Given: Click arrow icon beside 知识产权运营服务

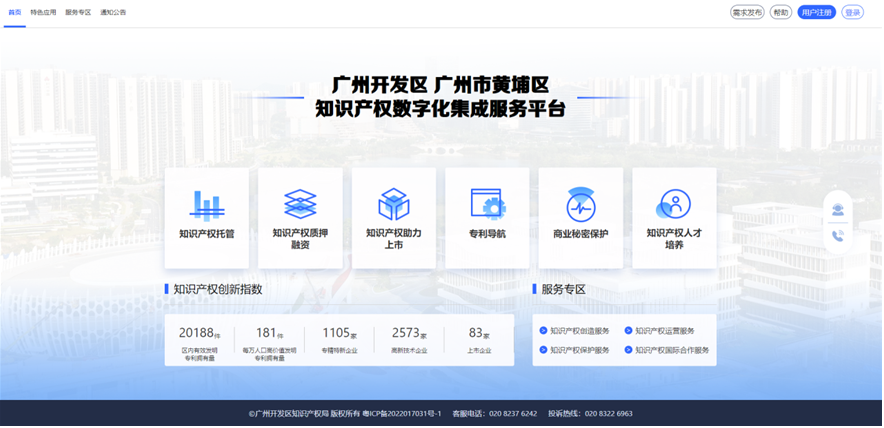Looking at the screenshot, I should tap(629, 331).
